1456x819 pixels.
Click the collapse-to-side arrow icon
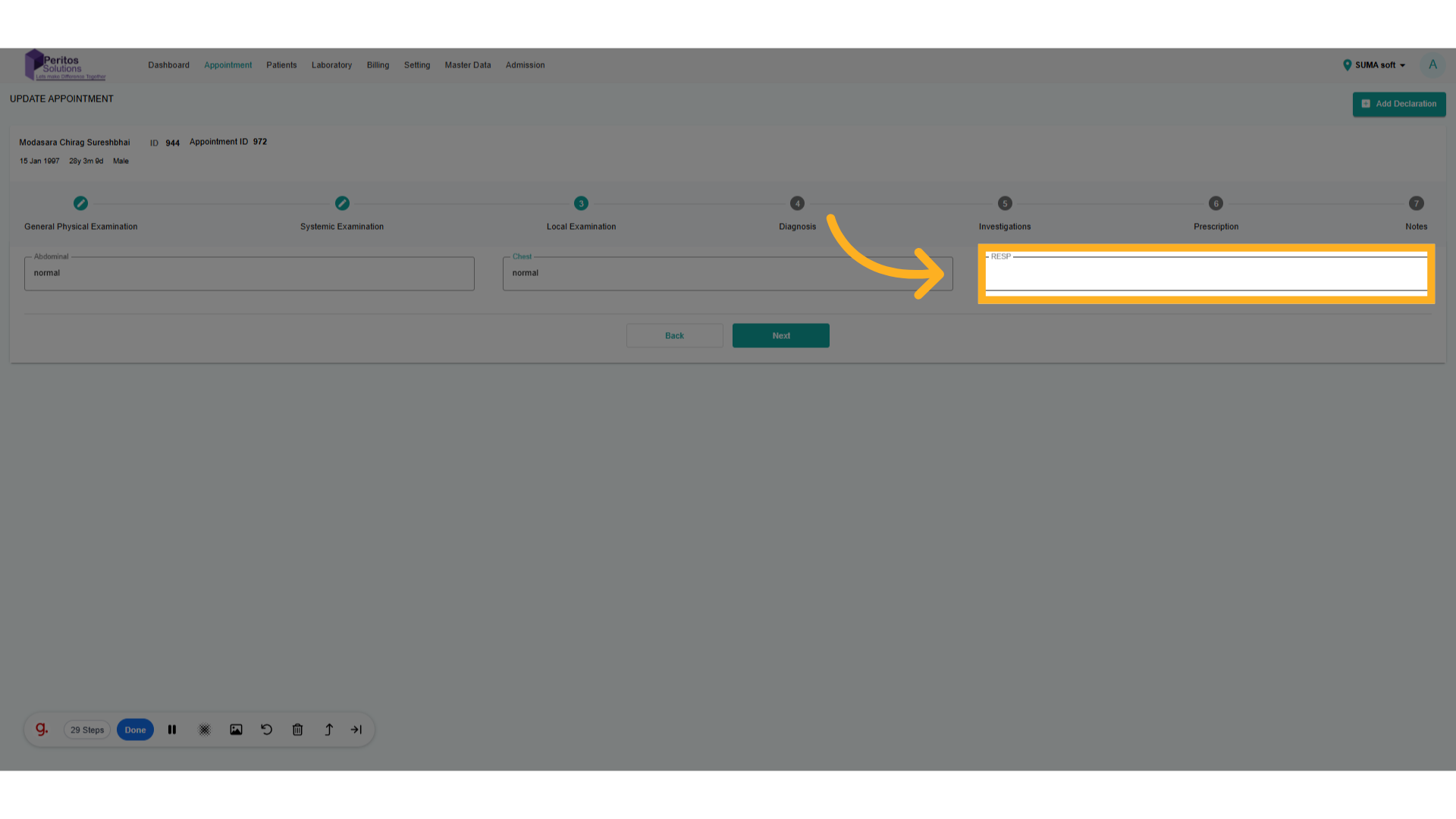(x=356, y=730)
